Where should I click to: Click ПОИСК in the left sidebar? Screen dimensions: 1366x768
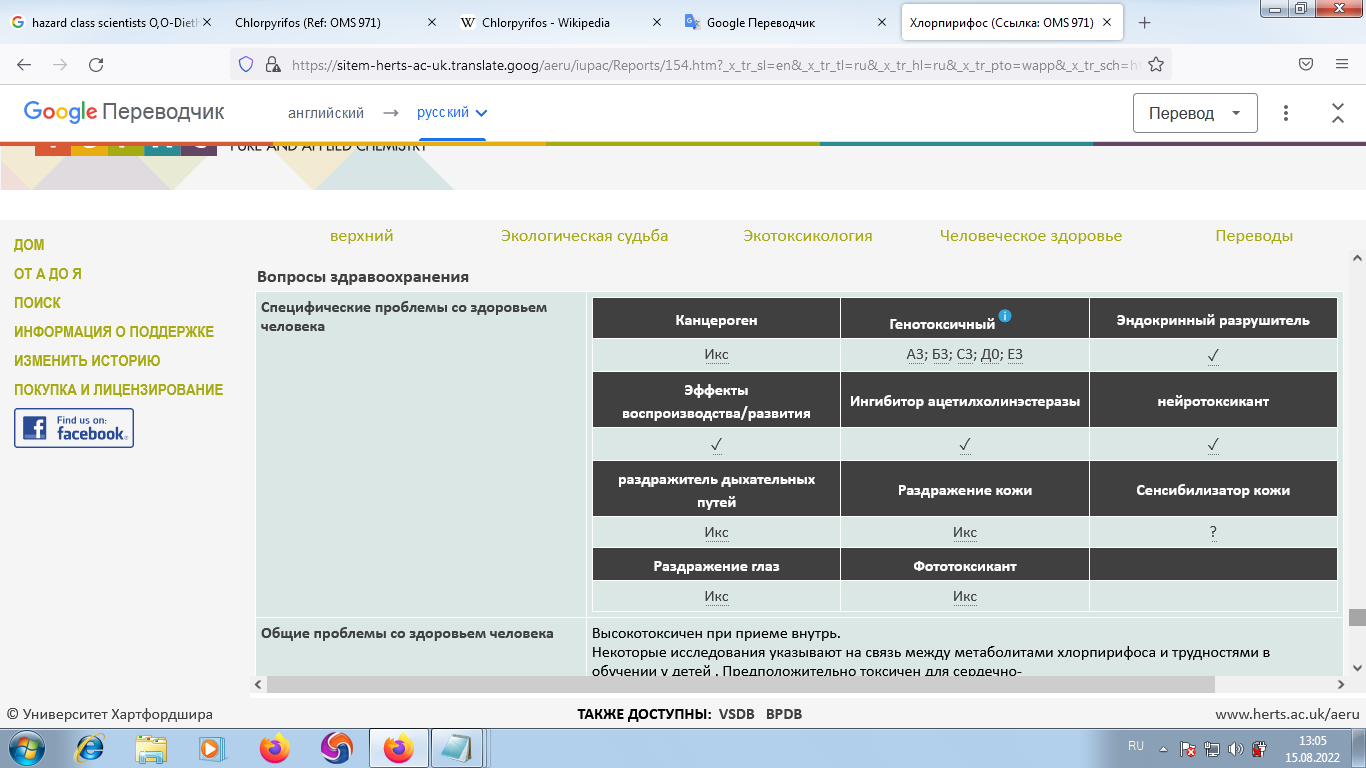click(37, 303)
